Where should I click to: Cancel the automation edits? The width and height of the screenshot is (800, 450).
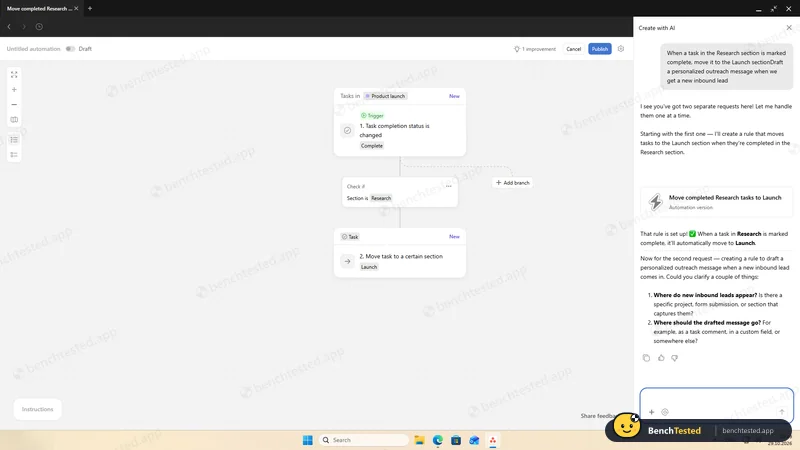click(573, 49)
